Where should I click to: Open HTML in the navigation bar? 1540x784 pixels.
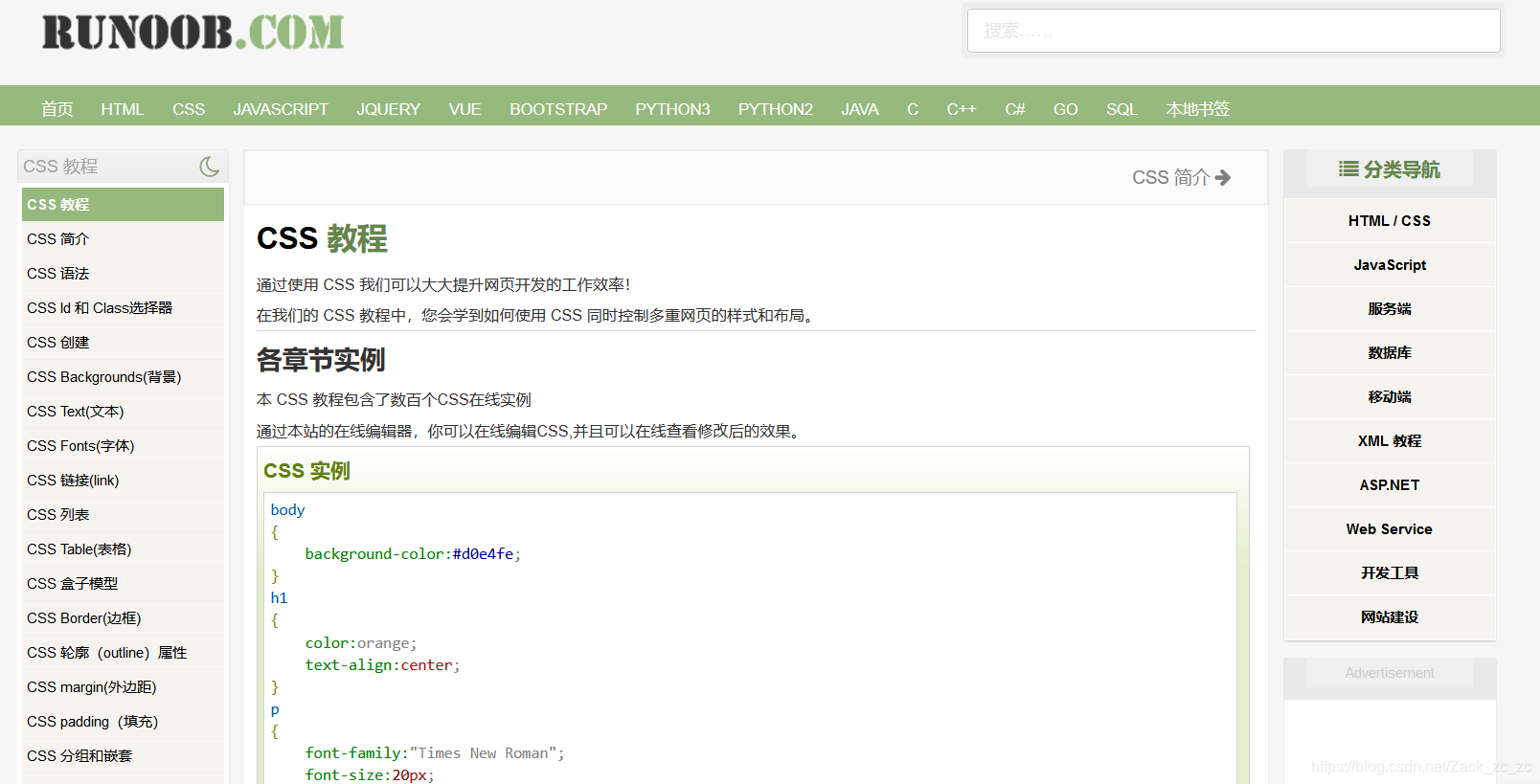[x=123, y=109]
